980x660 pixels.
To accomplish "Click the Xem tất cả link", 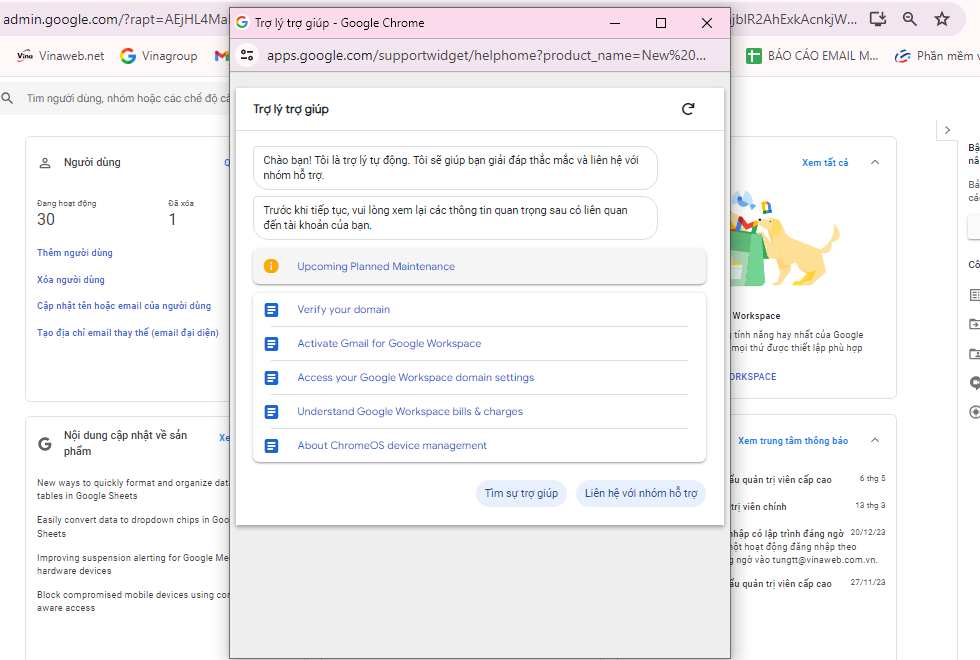I will tap(824, 163).
